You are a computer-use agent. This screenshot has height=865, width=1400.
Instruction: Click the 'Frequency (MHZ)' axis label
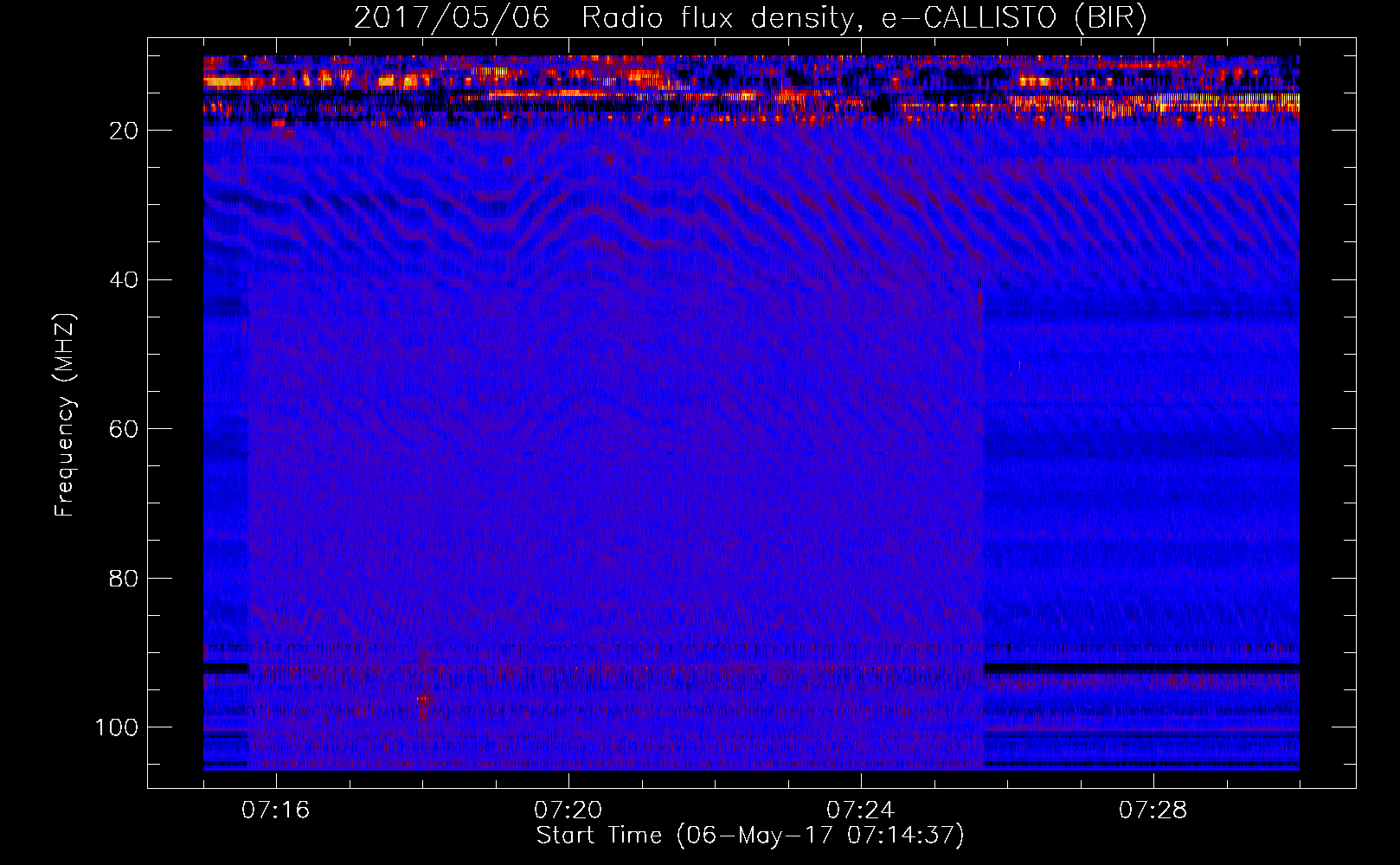pyautogui.click(x=65, y=415)
